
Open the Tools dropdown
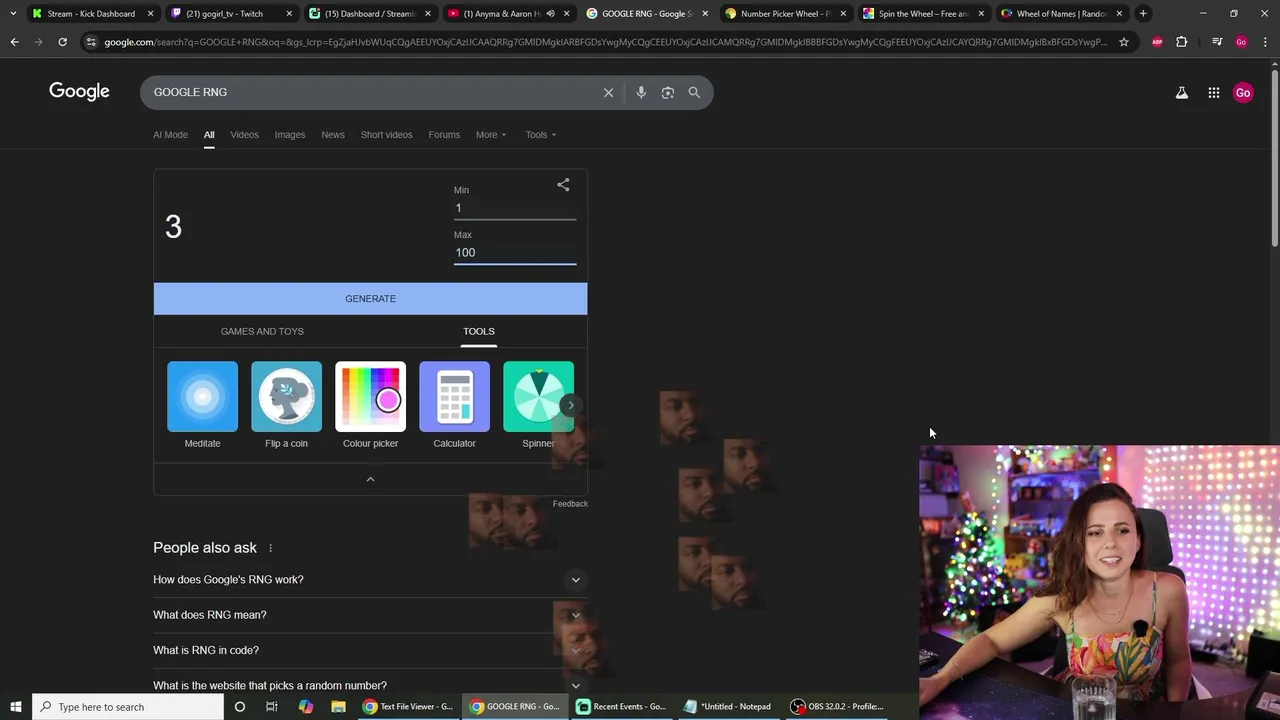click(x=541, y=135)
